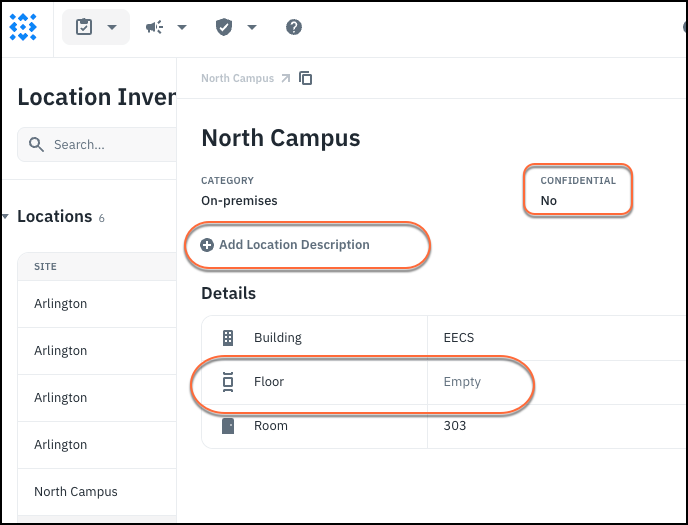Image resolution: width=688 pixels, height=525 pixels.
Task: Click the Building icon in Details
Action: (x=228, y=338)
